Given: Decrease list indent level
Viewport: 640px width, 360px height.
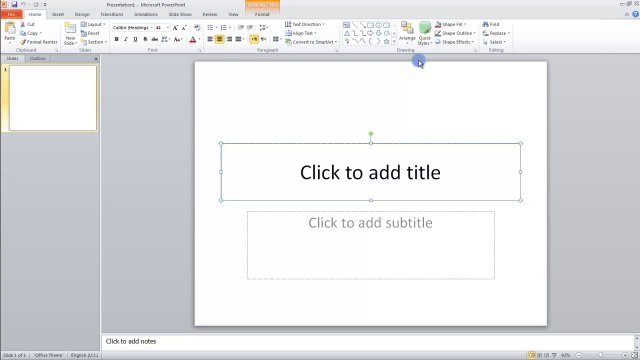Looking at the screenshot, I should 241,27.
